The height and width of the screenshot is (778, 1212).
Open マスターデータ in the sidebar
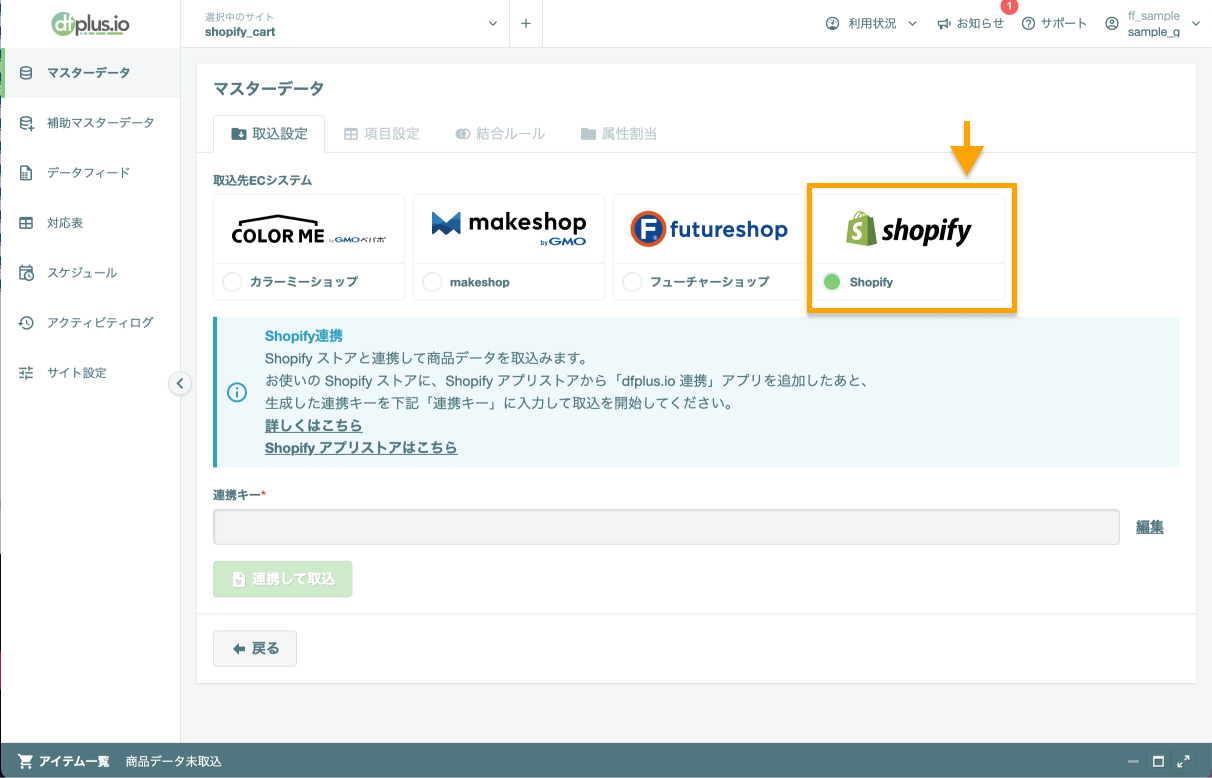(x=90, y=72)
